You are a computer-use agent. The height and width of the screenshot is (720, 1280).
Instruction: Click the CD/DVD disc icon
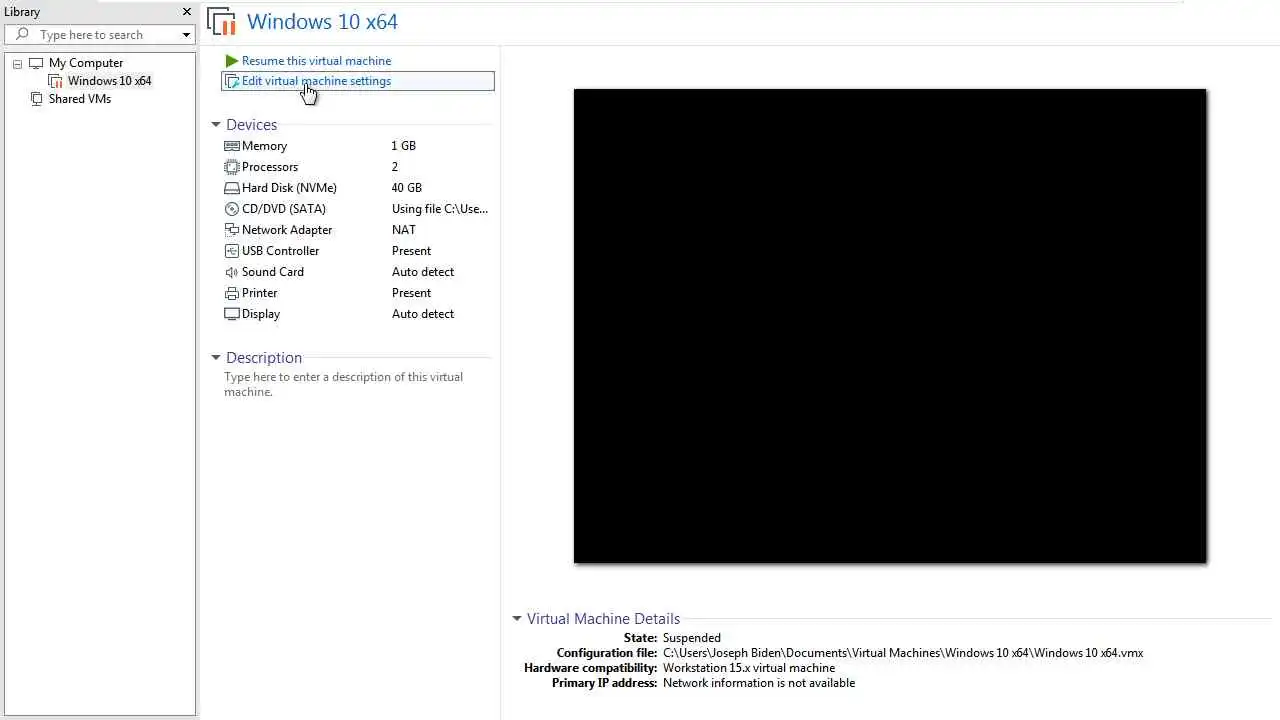point(232,209)
